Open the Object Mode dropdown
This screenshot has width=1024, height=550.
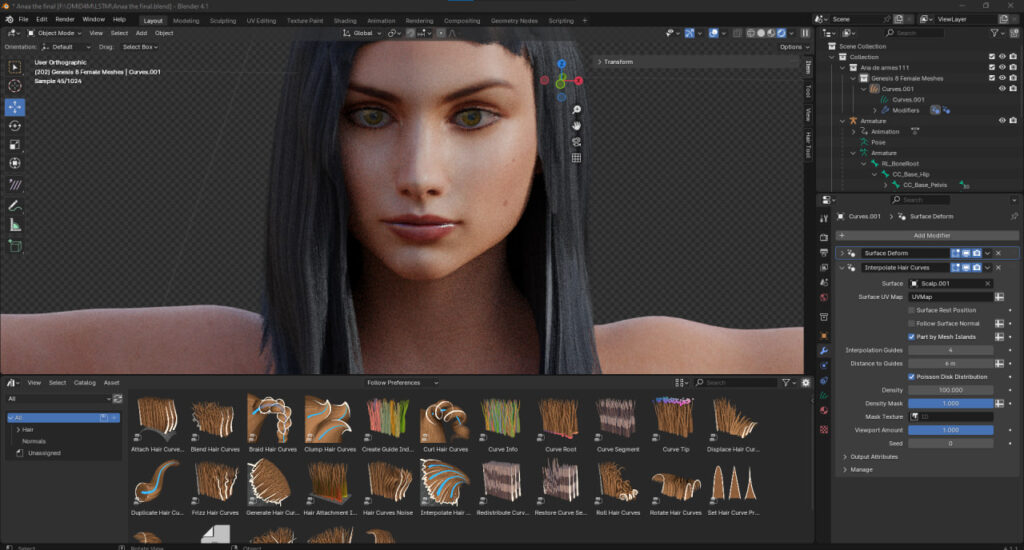tap(55, 33)
